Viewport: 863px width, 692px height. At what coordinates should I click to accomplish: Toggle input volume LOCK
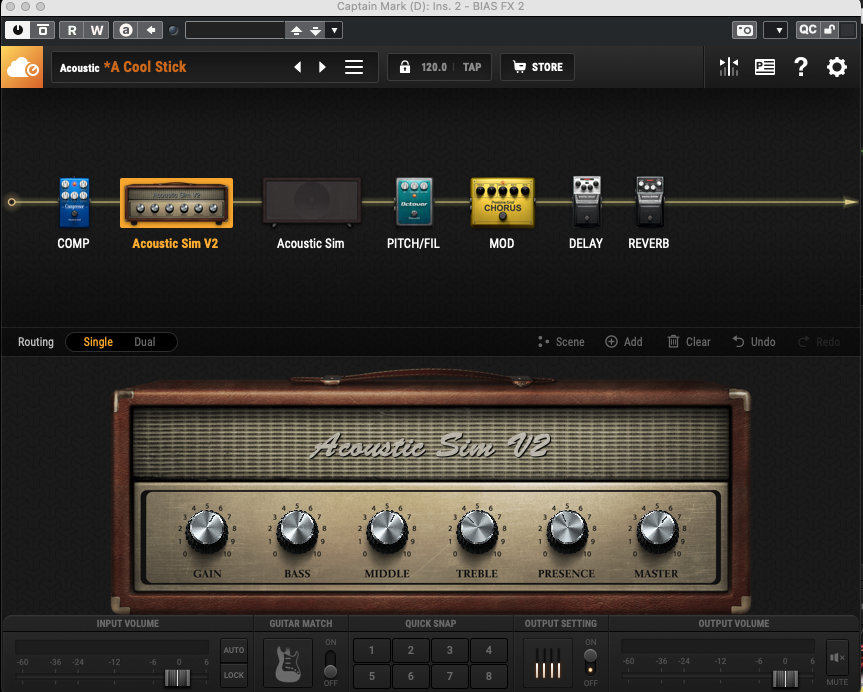pos(234,675)
